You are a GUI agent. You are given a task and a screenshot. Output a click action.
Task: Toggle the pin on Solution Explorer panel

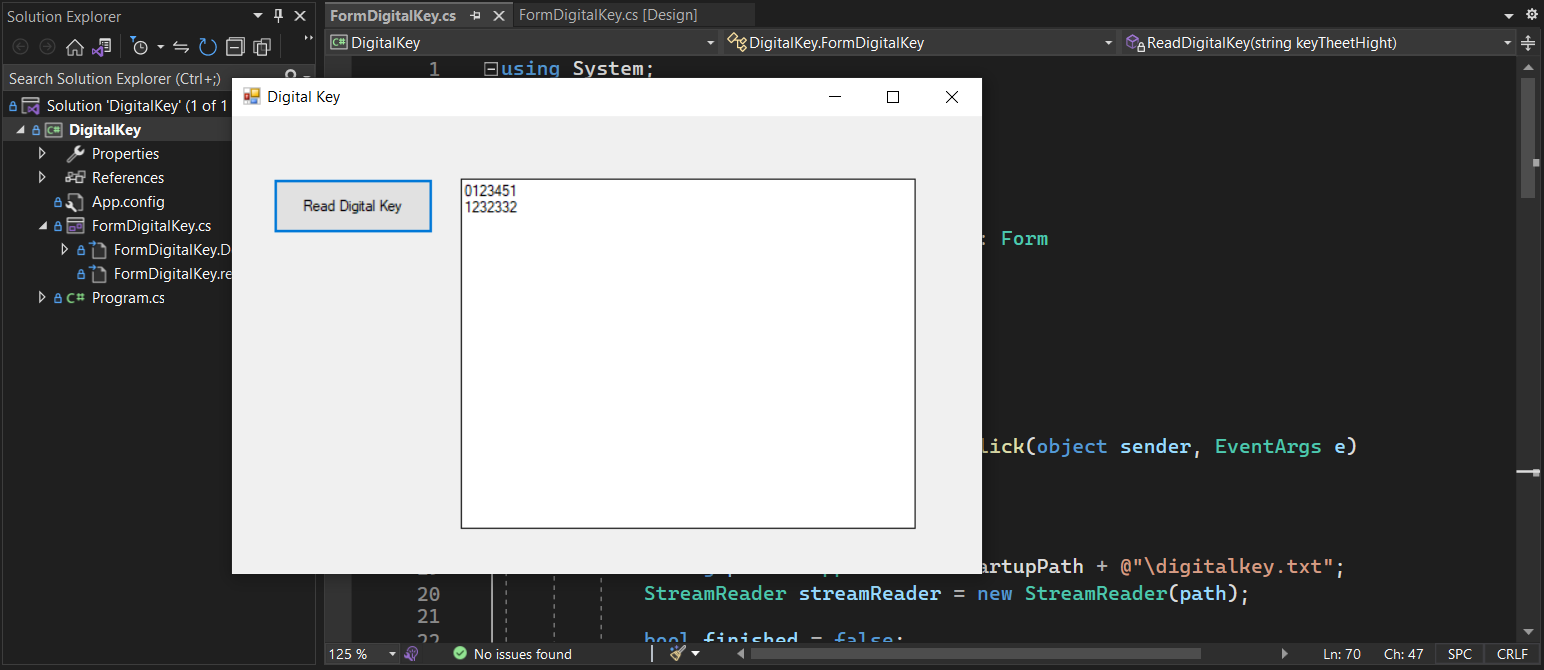pos(278,16)
